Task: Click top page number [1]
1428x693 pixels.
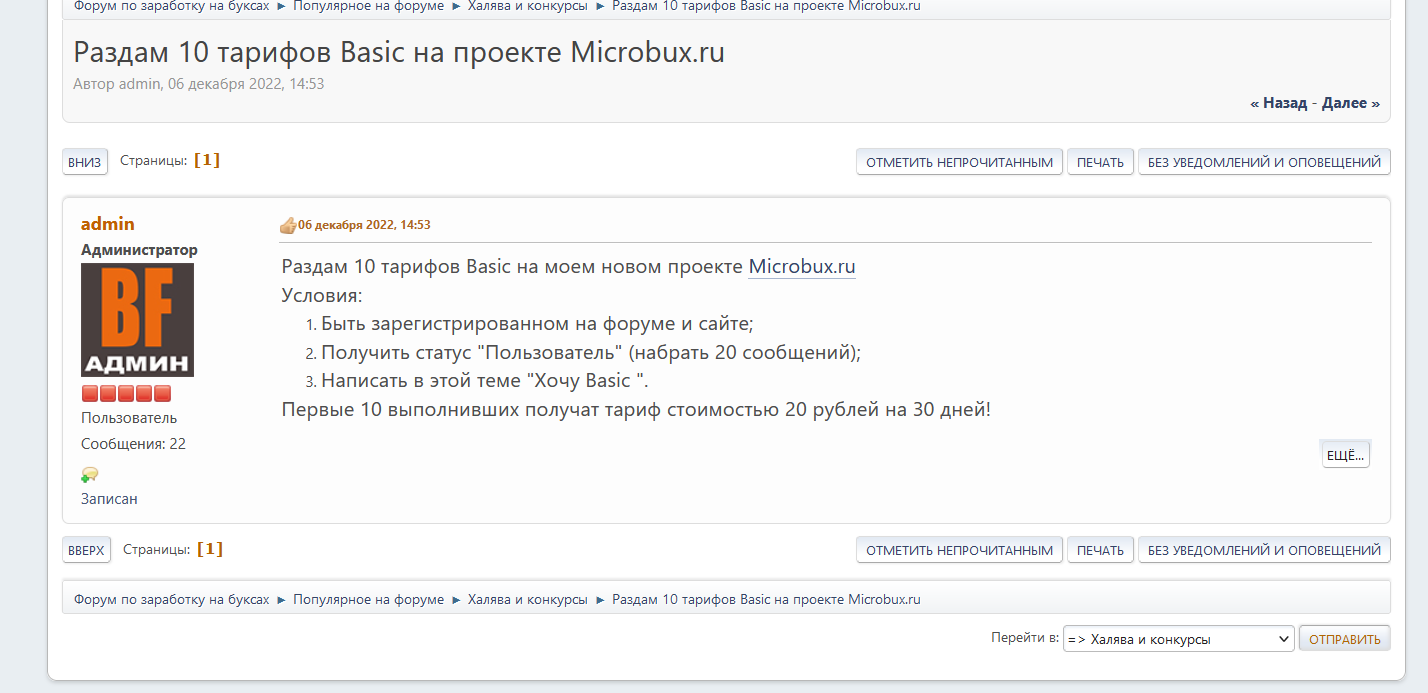Action: point(207,160)
